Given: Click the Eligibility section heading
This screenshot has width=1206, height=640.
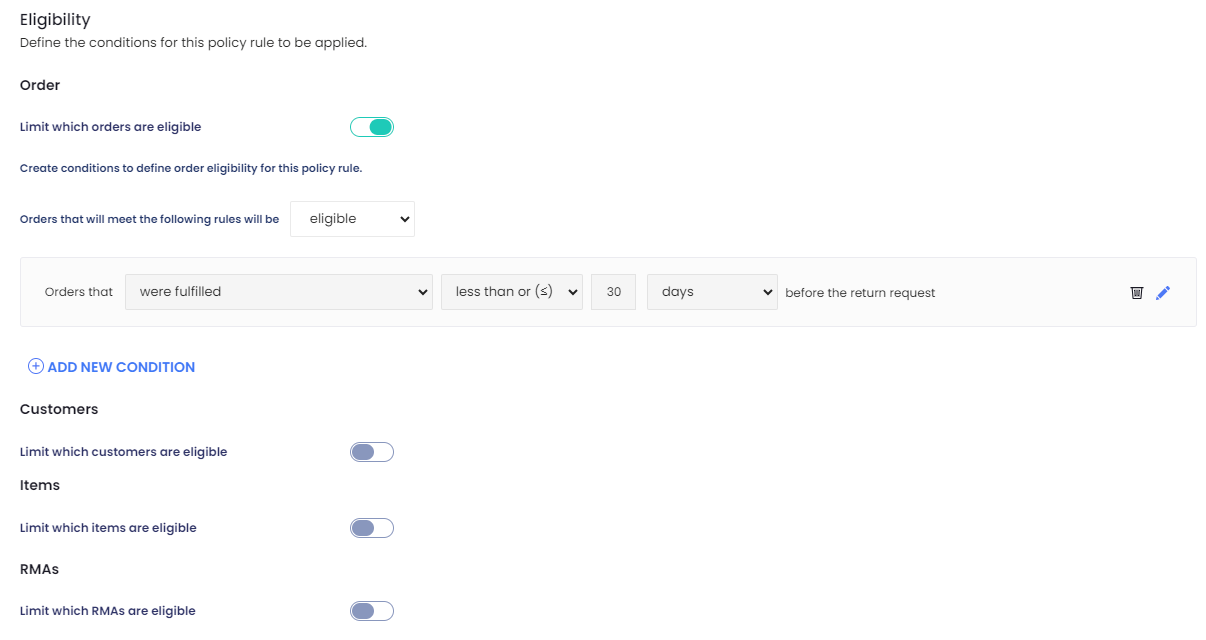Looking at the screenshot, I should tap(55, 19).
